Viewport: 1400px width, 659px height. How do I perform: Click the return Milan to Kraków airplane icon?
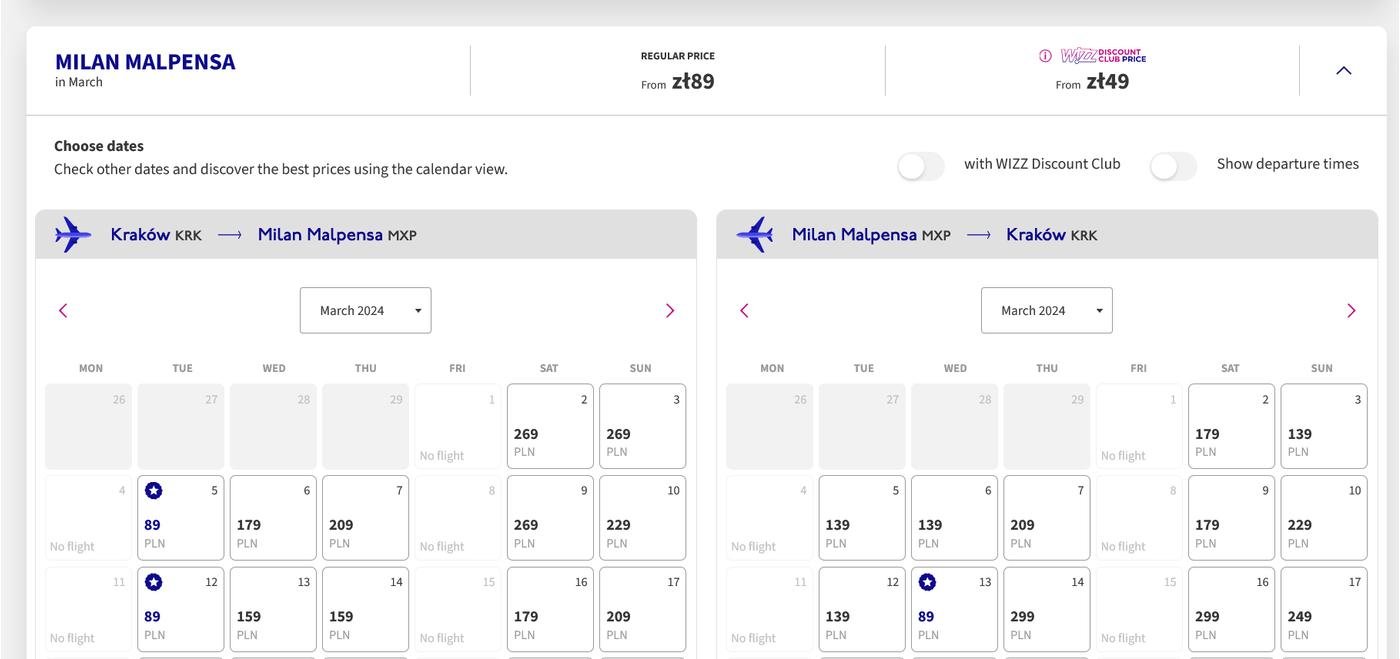point(755,235)
